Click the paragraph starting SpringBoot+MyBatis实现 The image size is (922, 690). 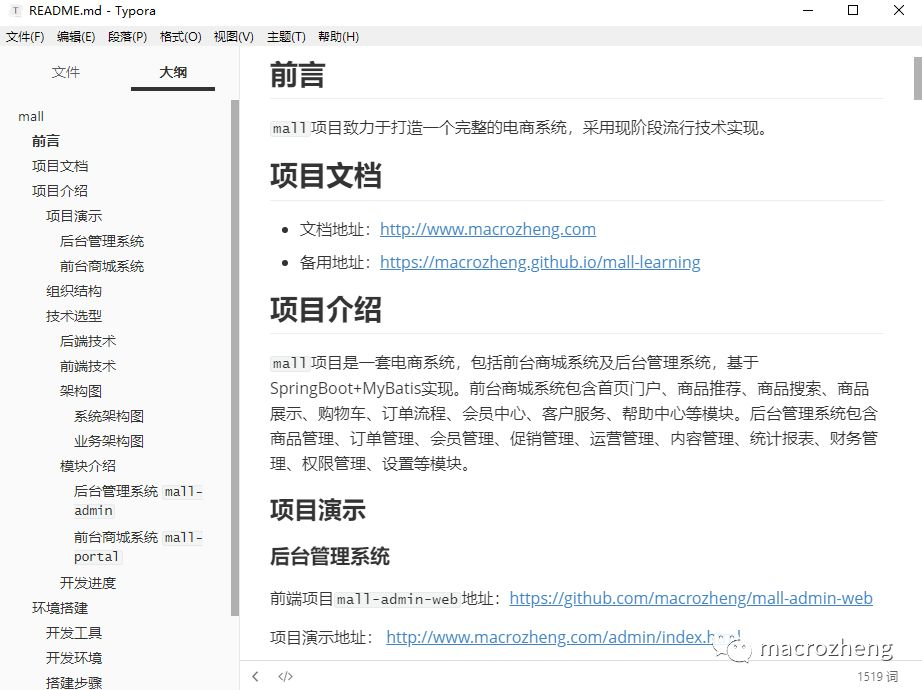[574, 413]
